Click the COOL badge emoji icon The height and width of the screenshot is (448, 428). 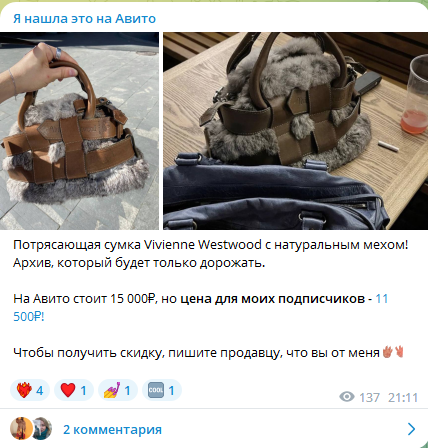[156, 390]
